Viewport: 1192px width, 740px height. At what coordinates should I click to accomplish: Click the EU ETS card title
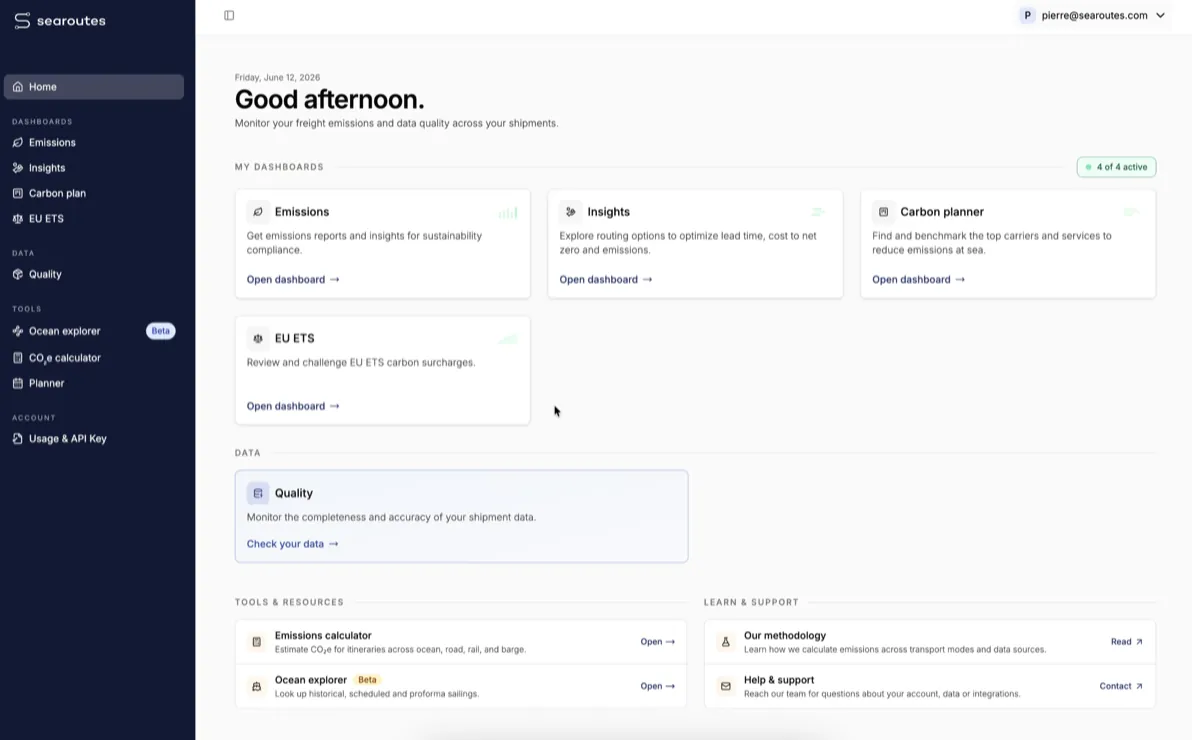(x=294, y=338)
